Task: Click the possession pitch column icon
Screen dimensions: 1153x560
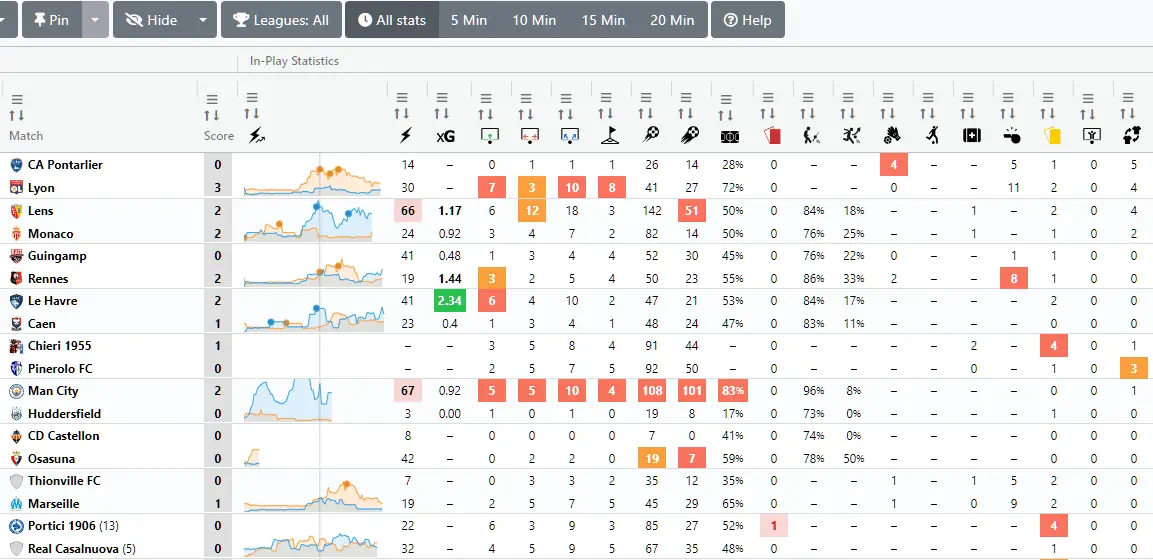Action: click(x=730, y=136)
